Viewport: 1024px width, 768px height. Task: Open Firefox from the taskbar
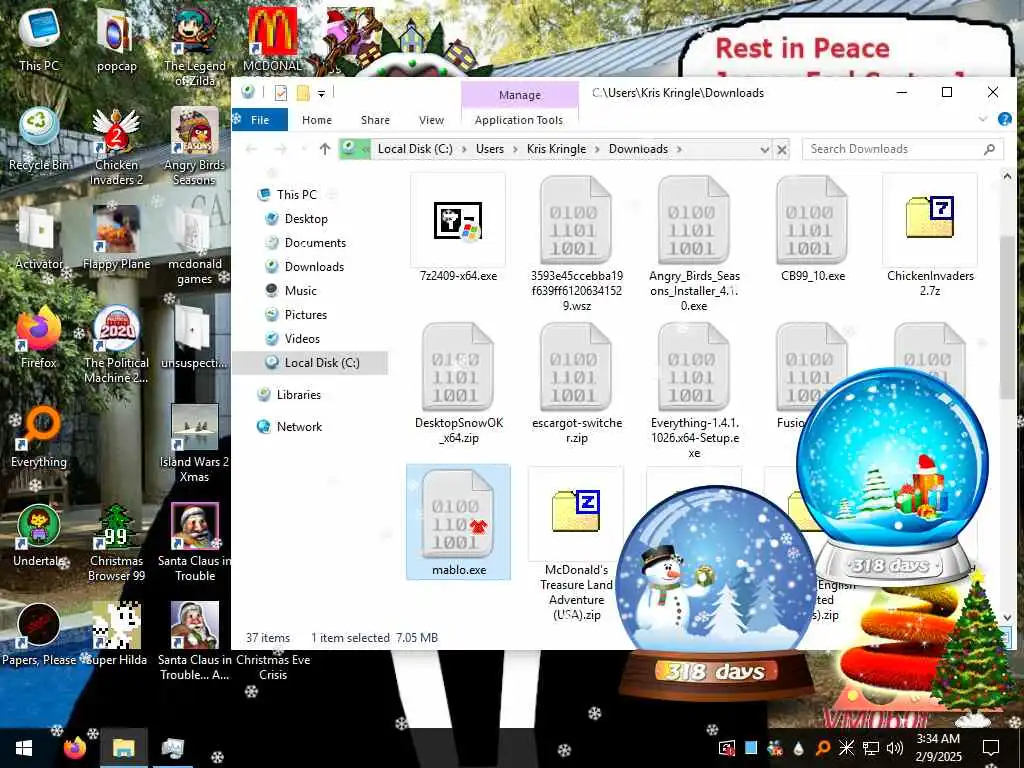pos(74,748)
